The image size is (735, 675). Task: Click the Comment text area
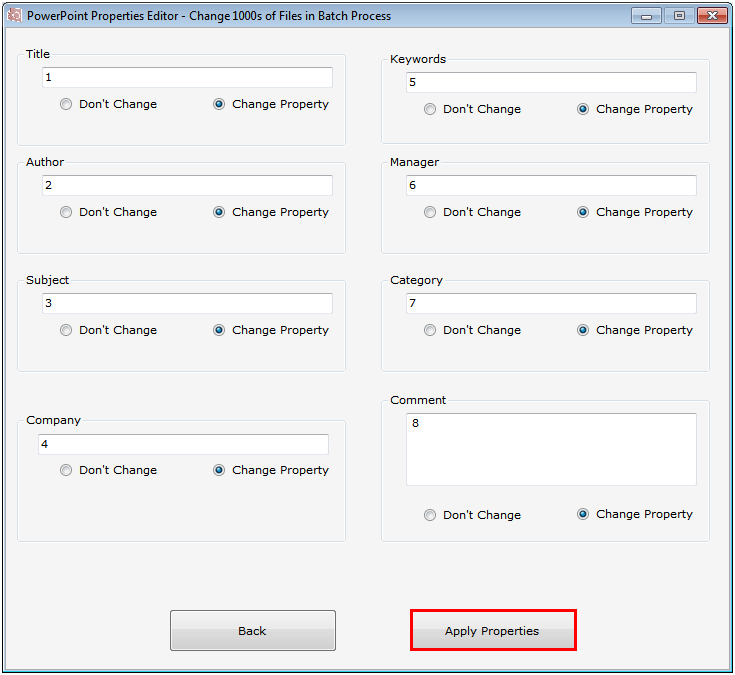click(551, 450)
